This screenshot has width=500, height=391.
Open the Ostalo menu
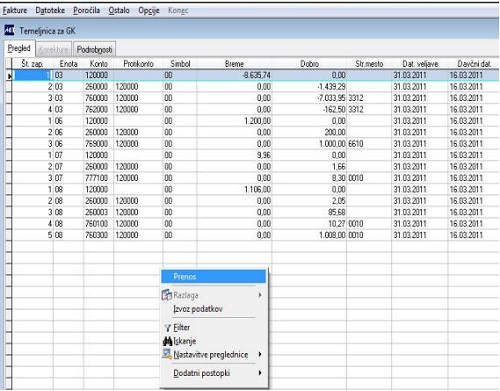point(119,11)
